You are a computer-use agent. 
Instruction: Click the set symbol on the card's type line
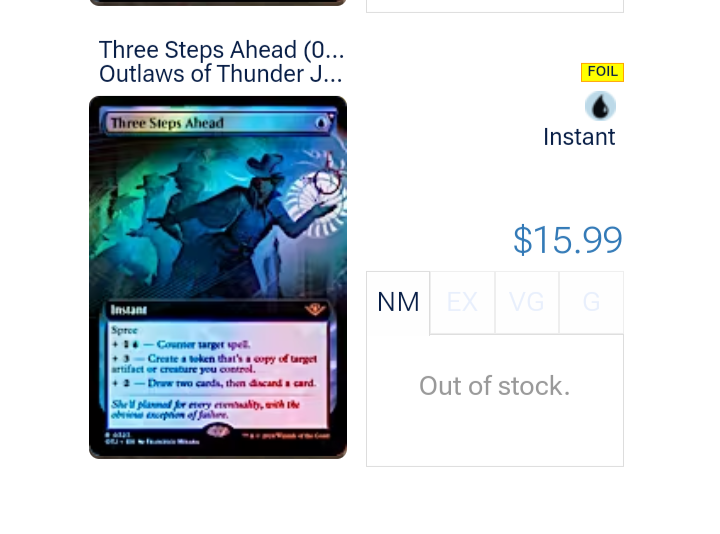(315, 309)
